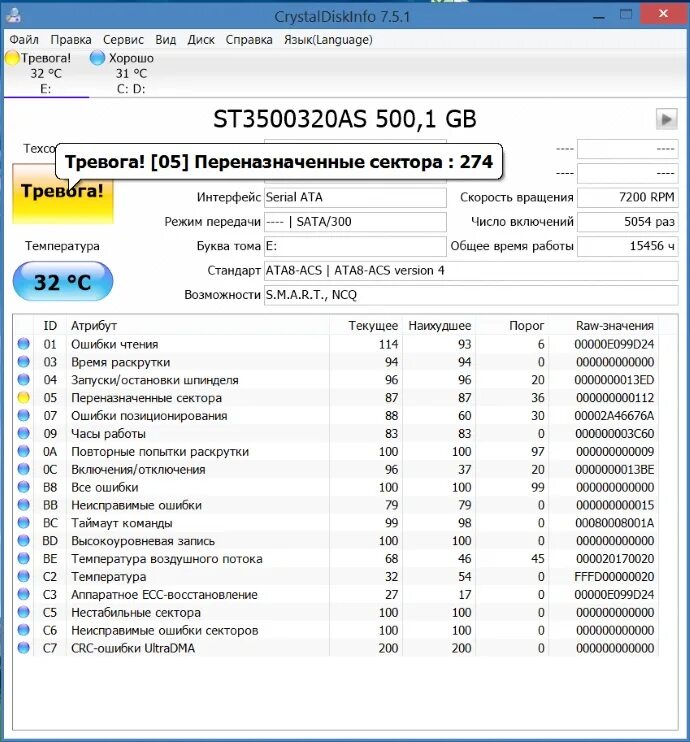Click the Интерфейс field showing Serial ATA

click(x=355, y=197)
